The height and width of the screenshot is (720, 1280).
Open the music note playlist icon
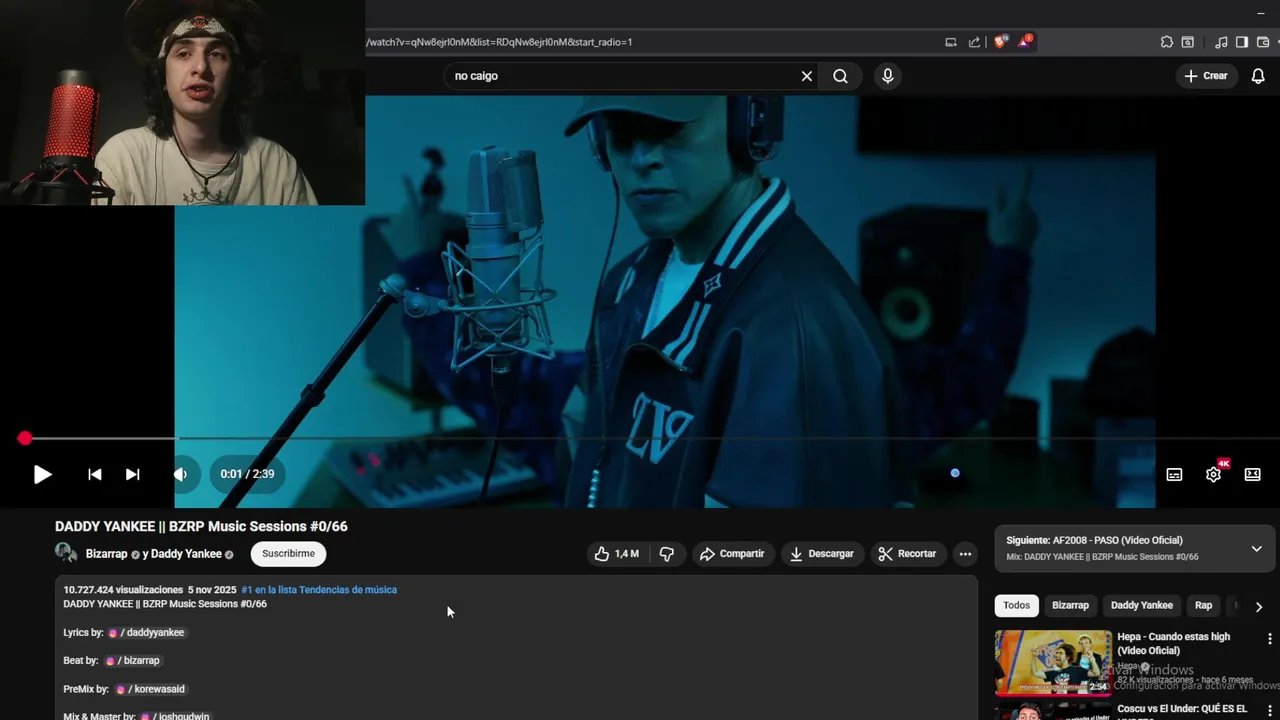pyautogui.click(x=1221, y=42)
